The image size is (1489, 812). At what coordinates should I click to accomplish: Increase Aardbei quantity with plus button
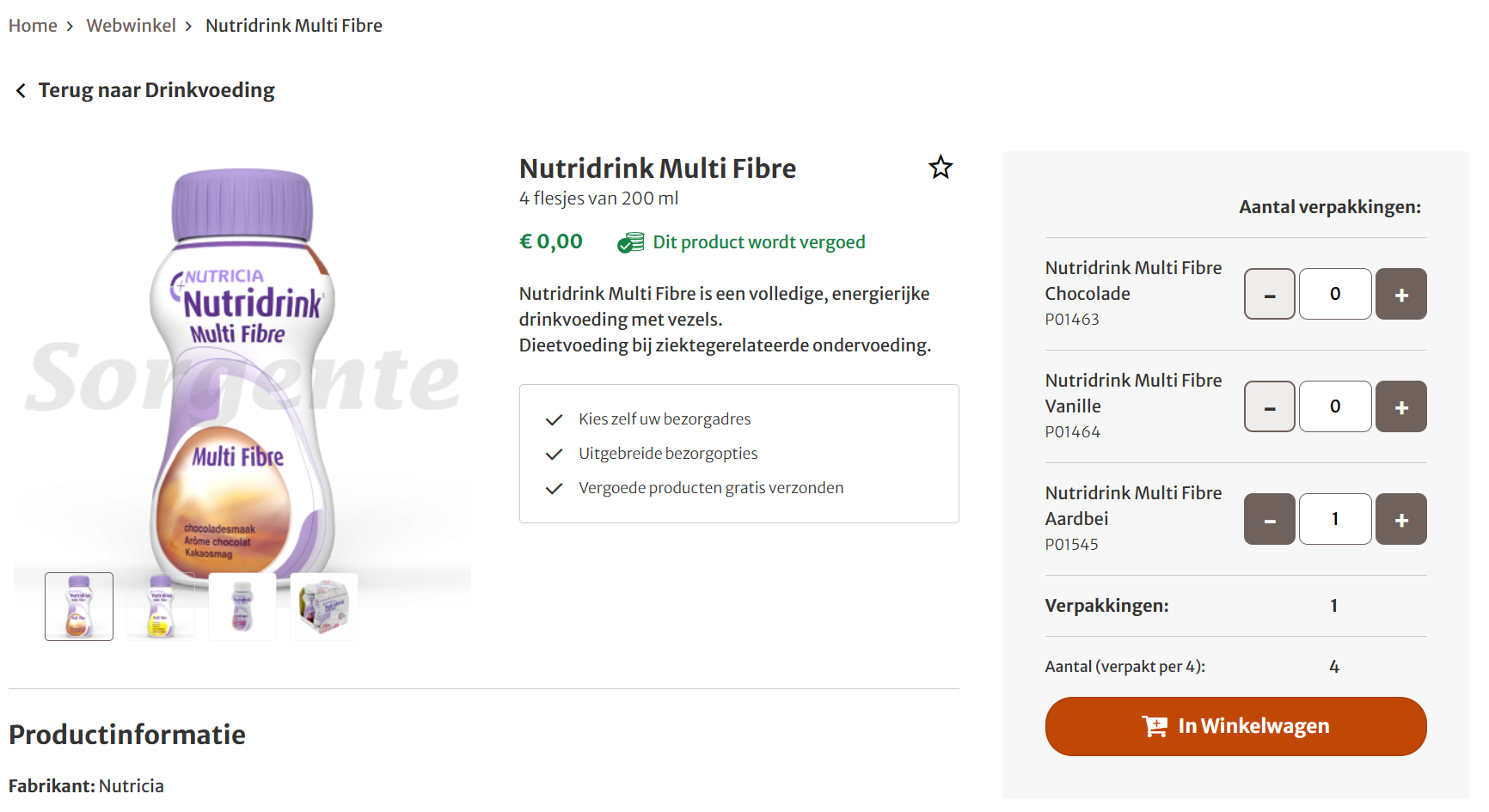click(1400, 519)
